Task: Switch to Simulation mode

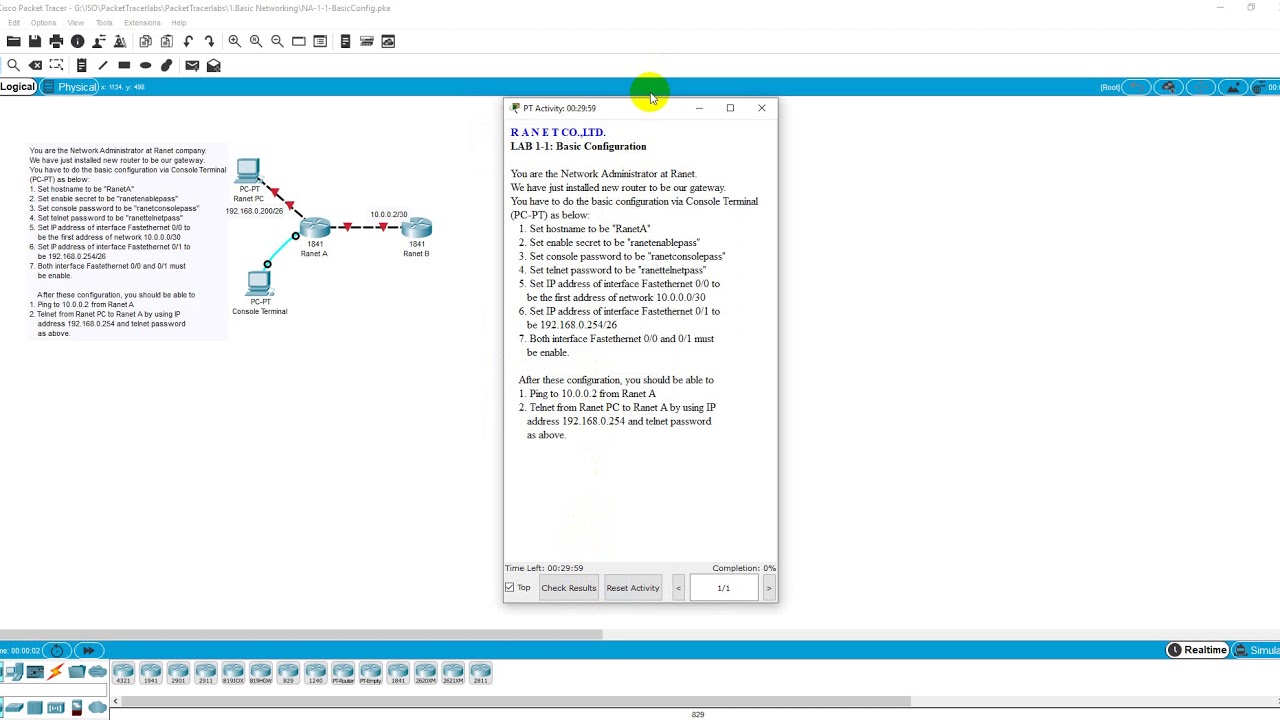Action: click(x=1258, y=650)
